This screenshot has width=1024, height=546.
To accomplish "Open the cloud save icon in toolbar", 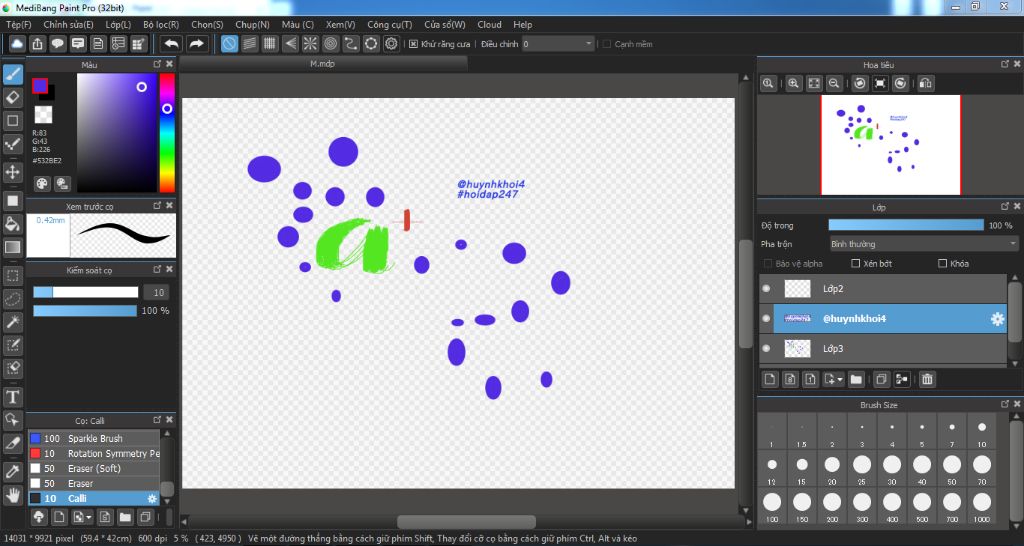I will click(x=17, y=44).
